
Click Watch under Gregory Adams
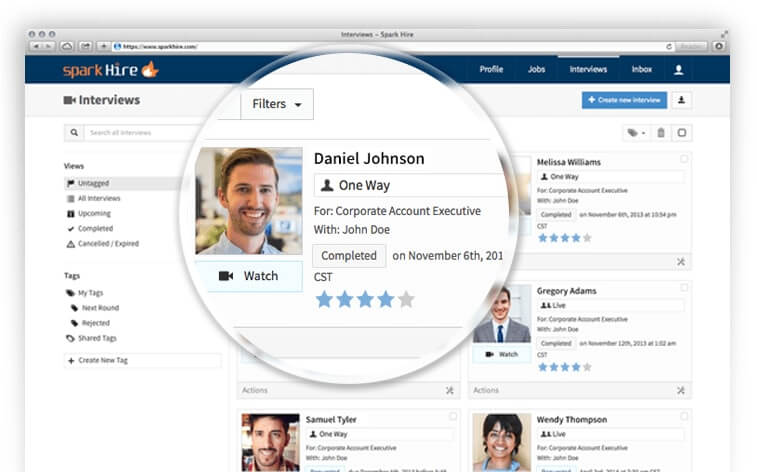click(502, 354)
